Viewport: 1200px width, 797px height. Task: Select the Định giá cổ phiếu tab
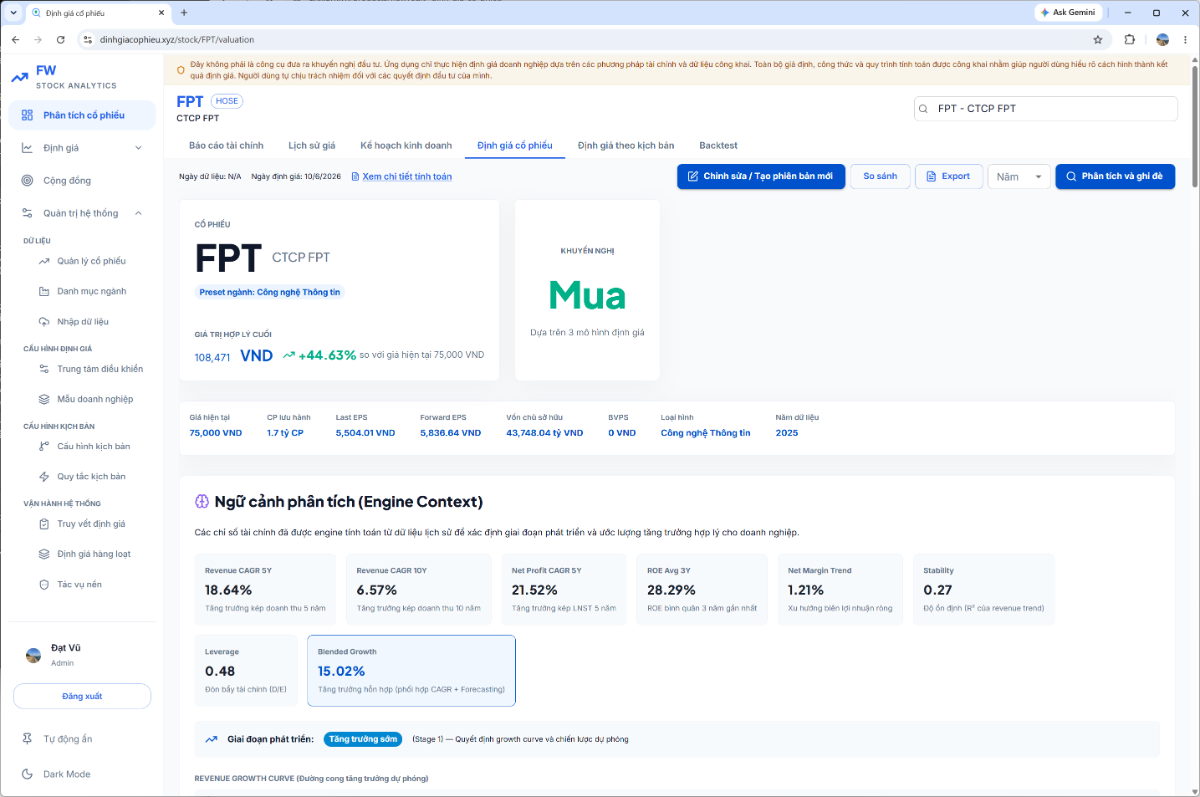pyautogui.click(x=515, y=145)
